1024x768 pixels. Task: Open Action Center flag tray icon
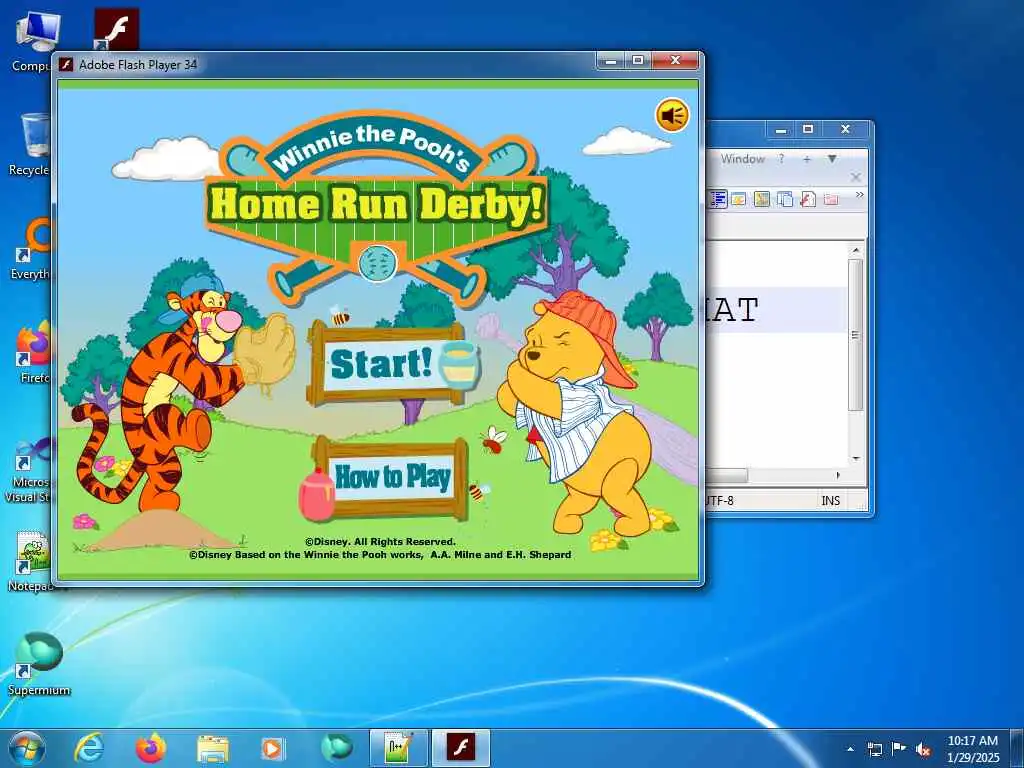[899, 749]
